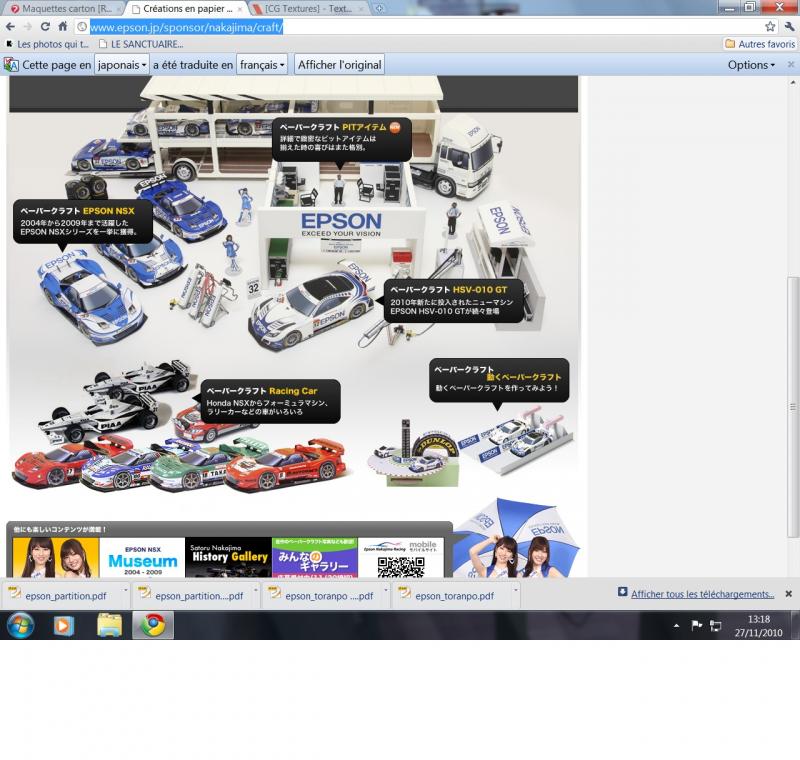Click the browser back arrow
The height and width of the screenshot is (760, 800).
(10, 27)
